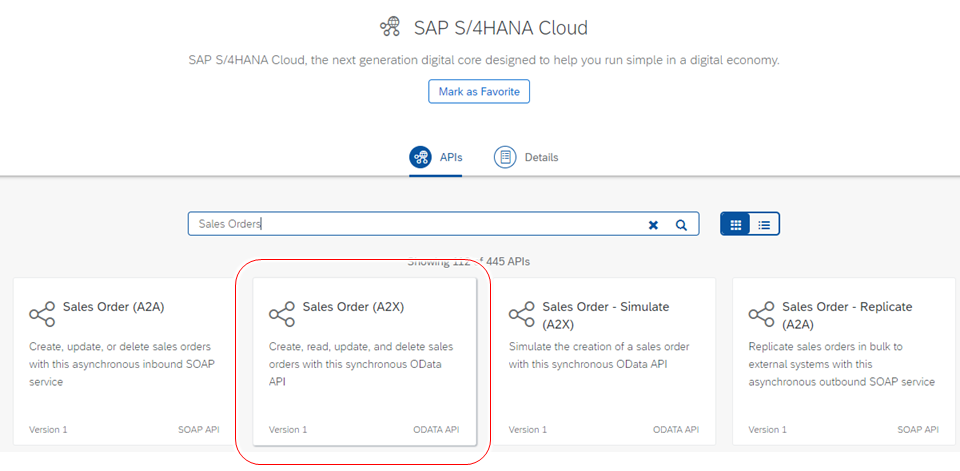Open the Sales Order (A2A) title
960x471 pixels.
tap(113, 307)
